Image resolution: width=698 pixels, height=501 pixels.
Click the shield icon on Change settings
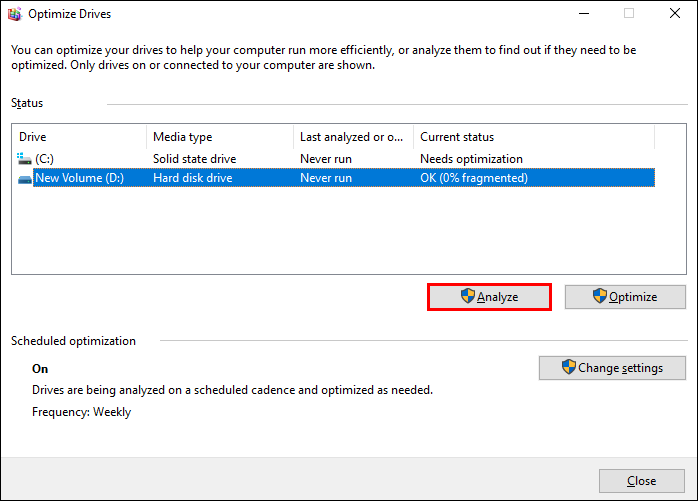568,368
